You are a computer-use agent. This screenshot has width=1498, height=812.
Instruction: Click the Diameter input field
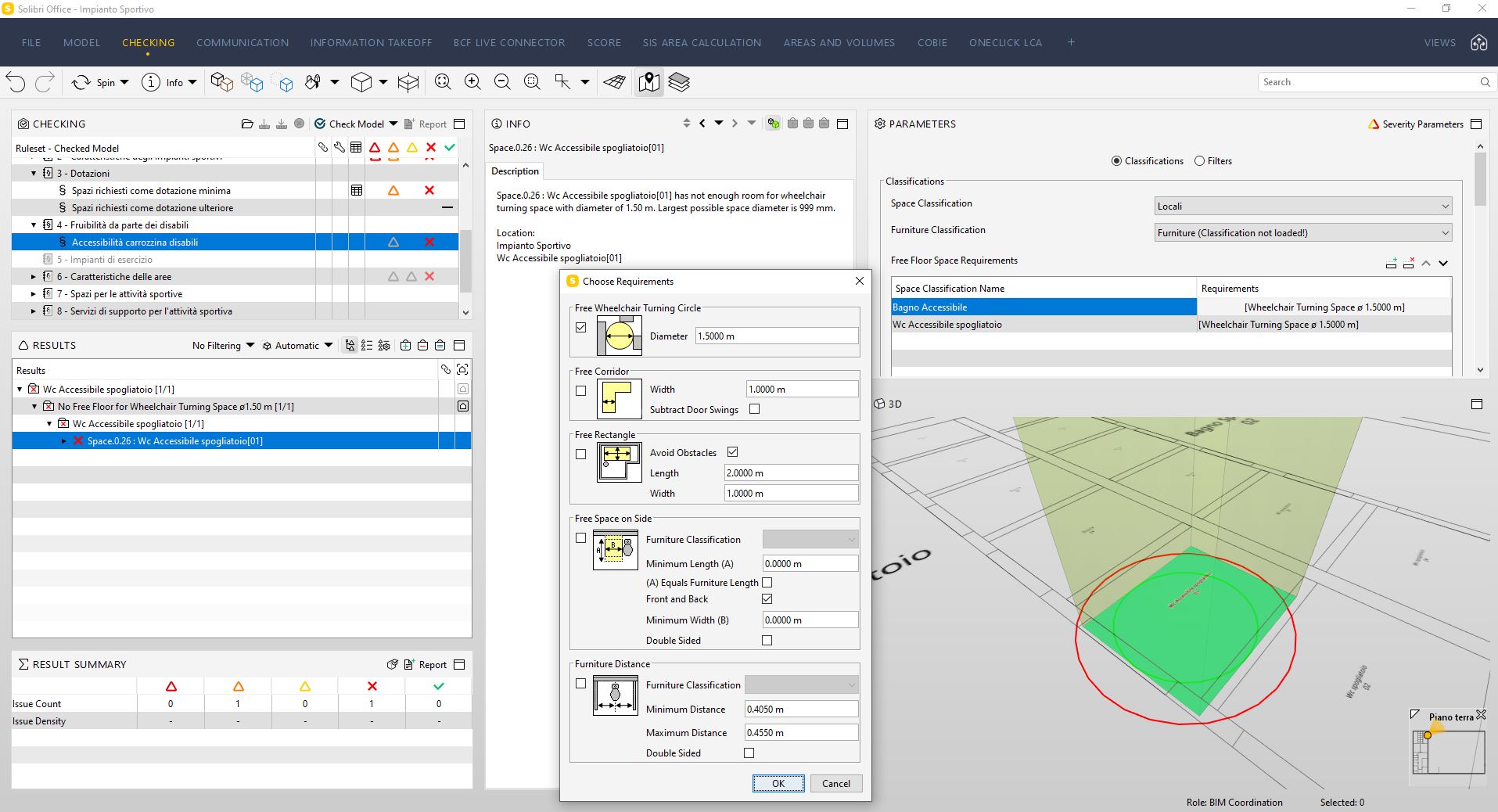(776, 336)
